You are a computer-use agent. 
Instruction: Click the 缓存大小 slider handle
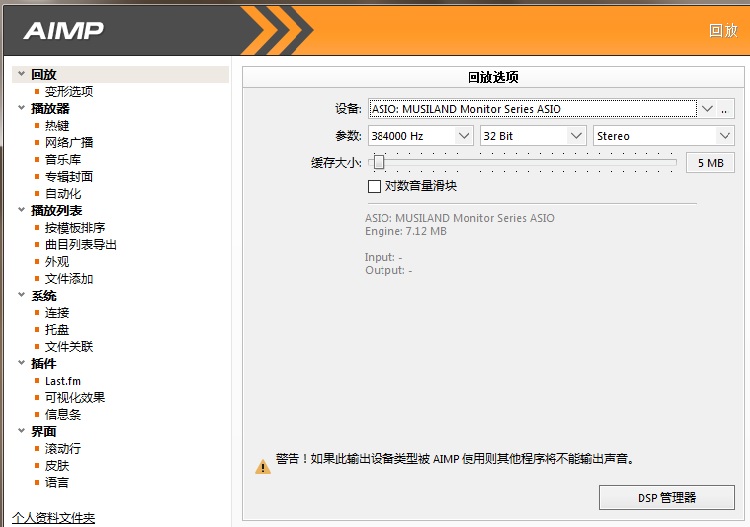click(x=379, y=162)
